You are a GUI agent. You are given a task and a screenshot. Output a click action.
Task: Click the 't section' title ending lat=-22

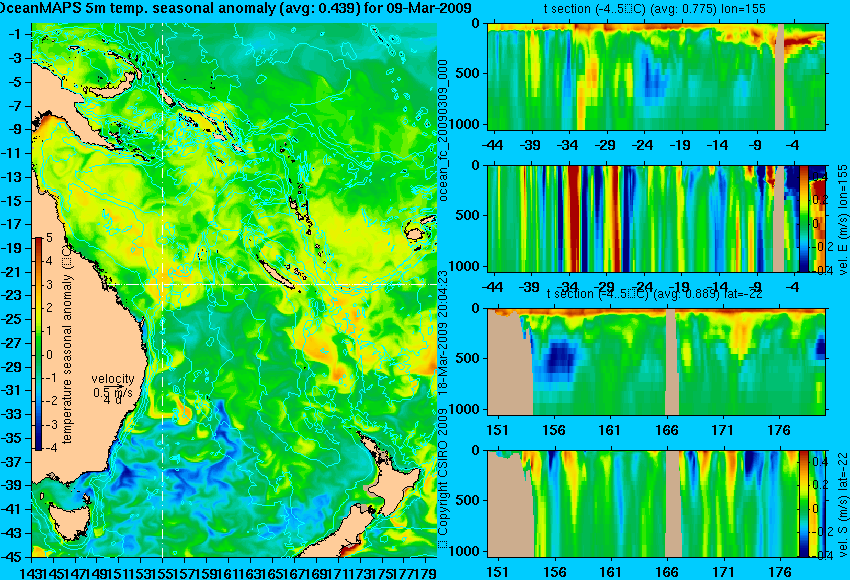655,294
